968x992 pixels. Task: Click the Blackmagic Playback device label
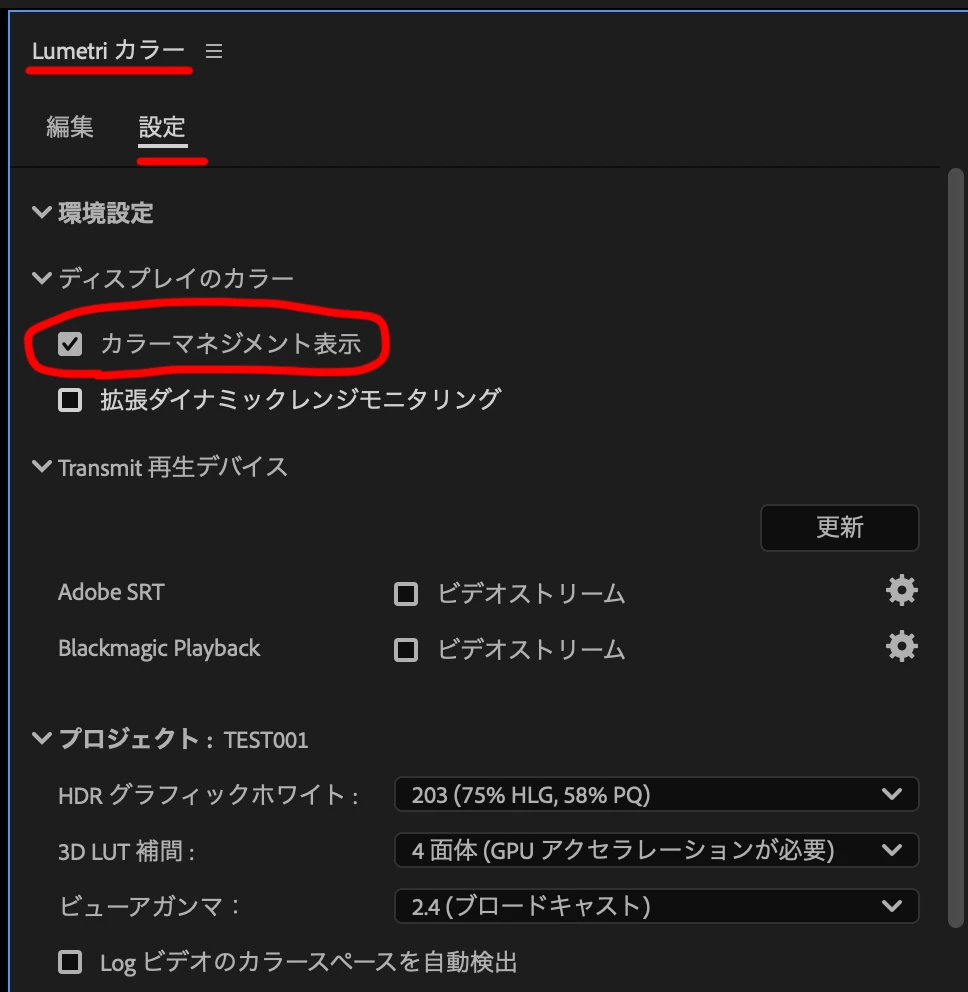tap(159, 648)
